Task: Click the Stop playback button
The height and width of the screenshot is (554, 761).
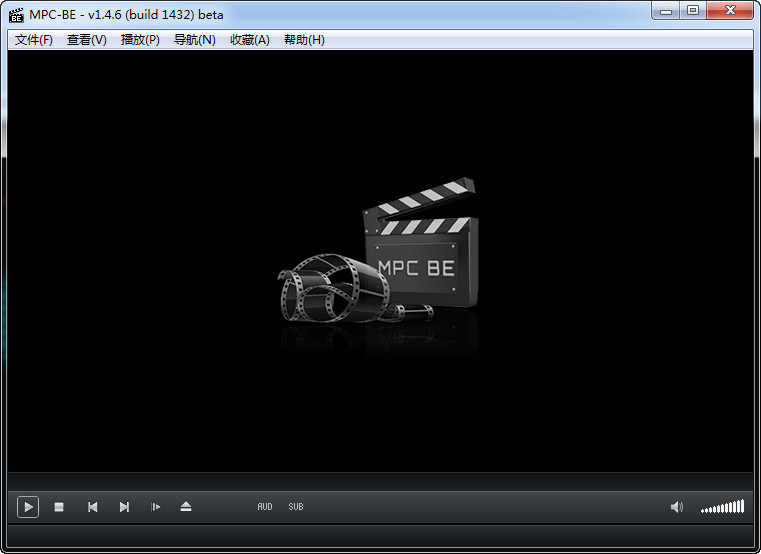Action: 59,507
